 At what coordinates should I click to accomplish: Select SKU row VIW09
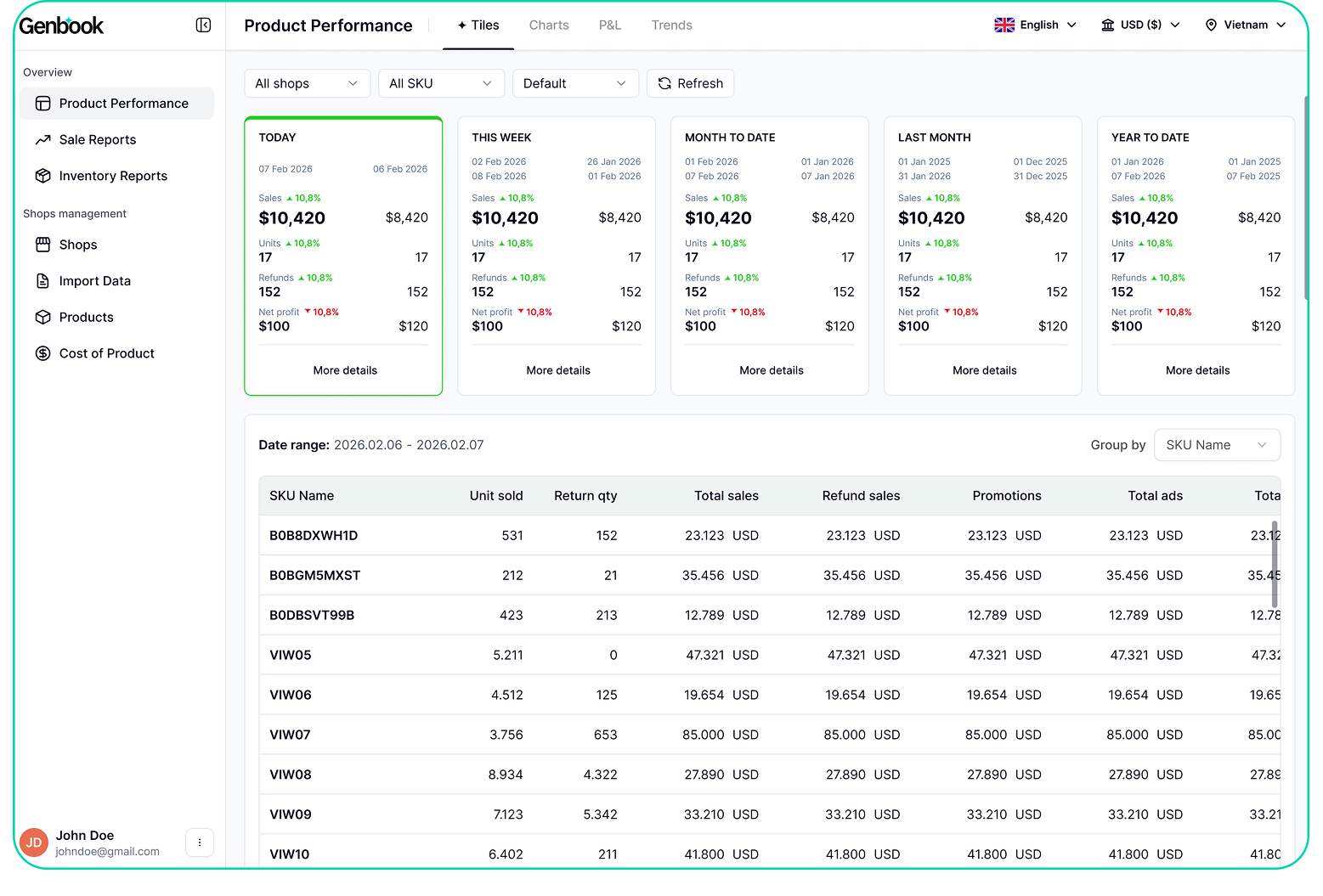coord(769,814)
